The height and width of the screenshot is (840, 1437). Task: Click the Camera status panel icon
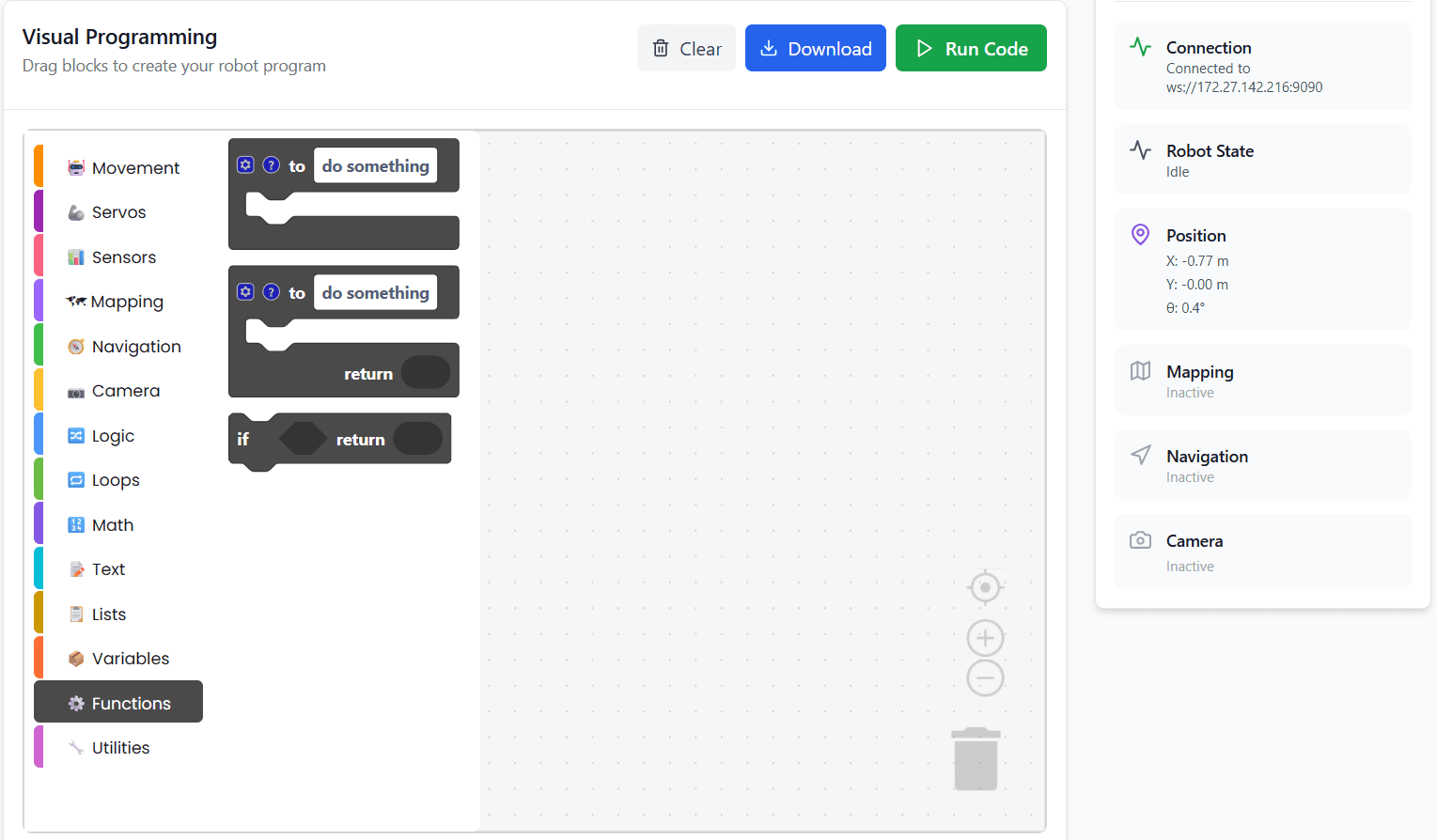pos(1140,540)
